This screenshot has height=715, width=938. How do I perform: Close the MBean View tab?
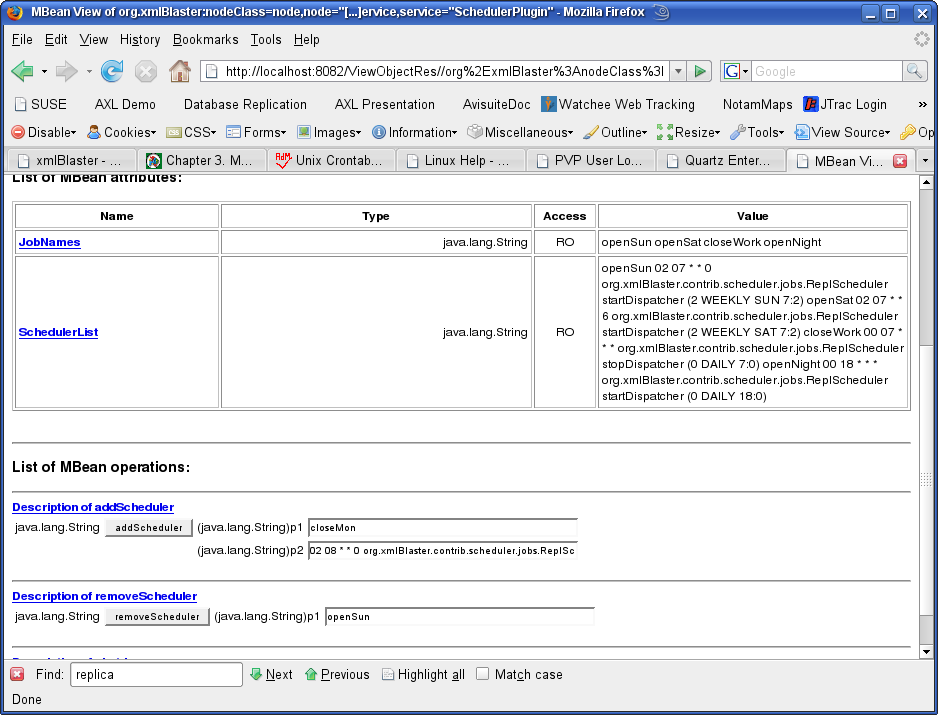900,160
